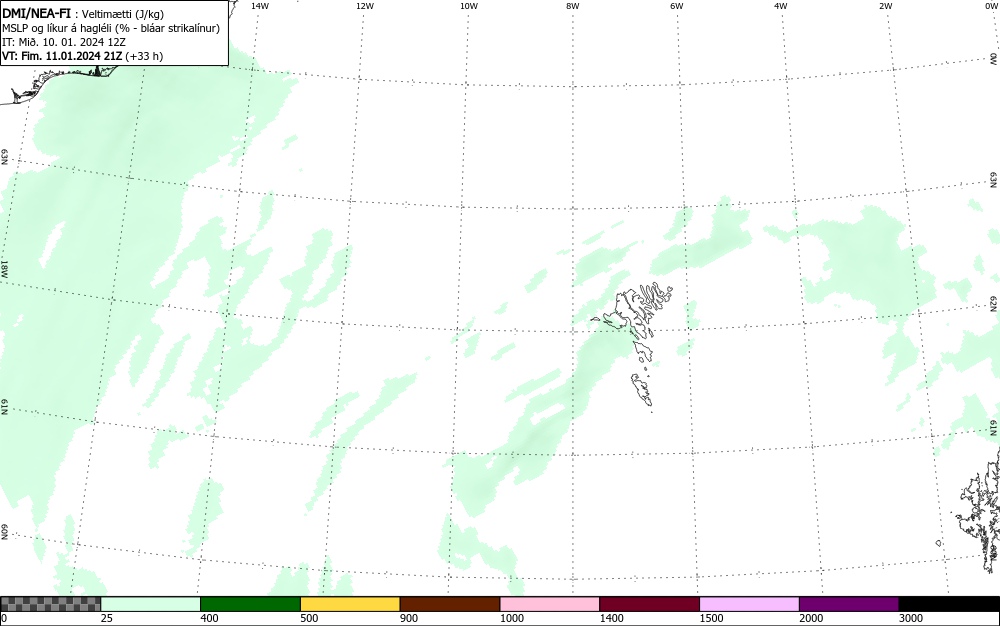Click the "4W" longitude label
The image size is (1000, 626).
click(781, 6)
